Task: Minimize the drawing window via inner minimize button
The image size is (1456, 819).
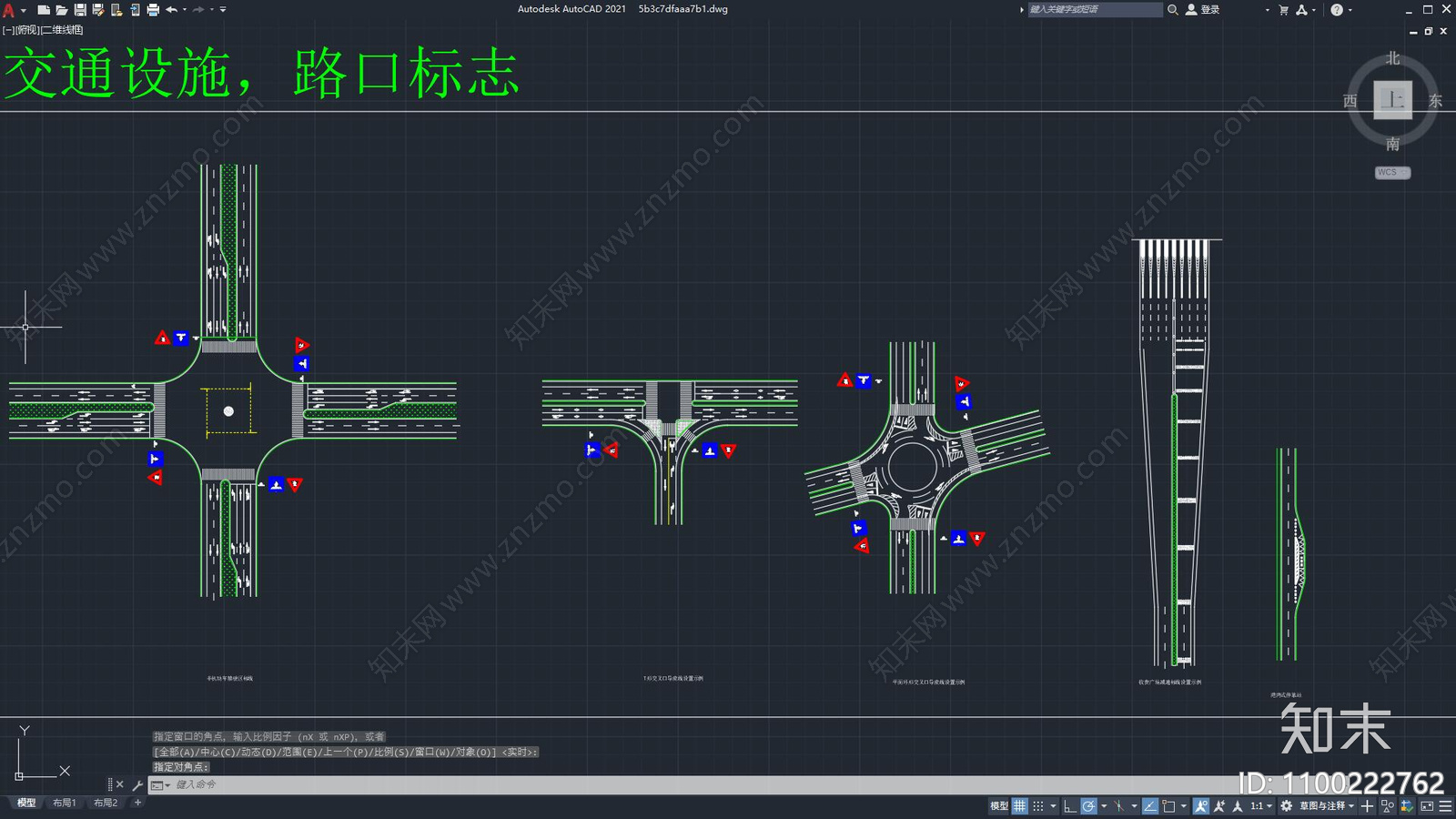Action: click(1413, 31)
